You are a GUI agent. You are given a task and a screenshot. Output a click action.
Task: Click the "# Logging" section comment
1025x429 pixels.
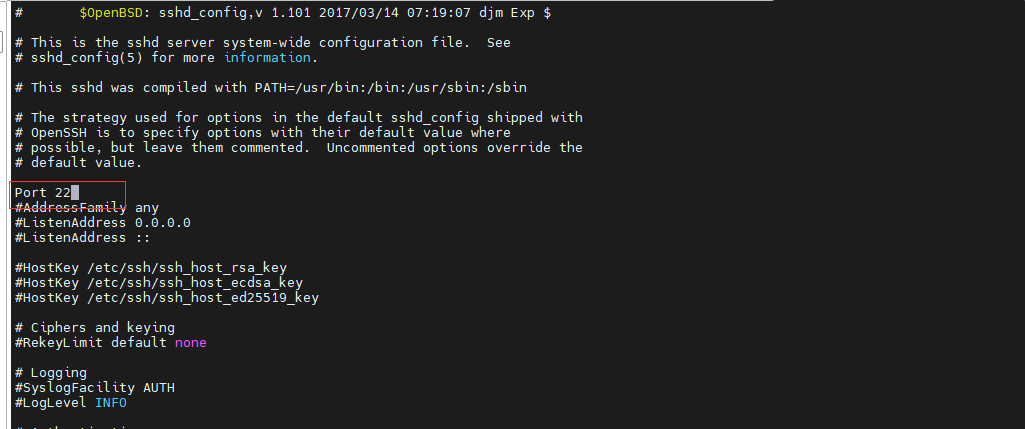(x=50, y=373)
